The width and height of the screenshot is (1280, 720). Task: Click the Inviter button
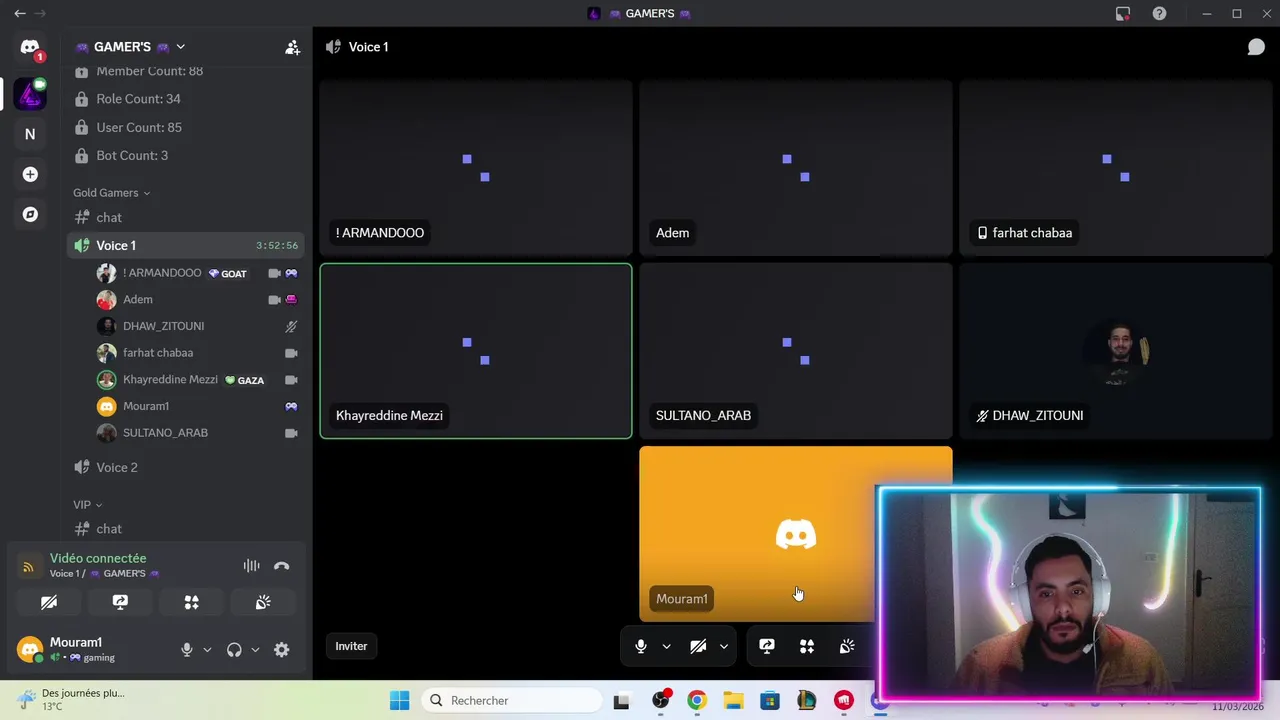point(351,646)
